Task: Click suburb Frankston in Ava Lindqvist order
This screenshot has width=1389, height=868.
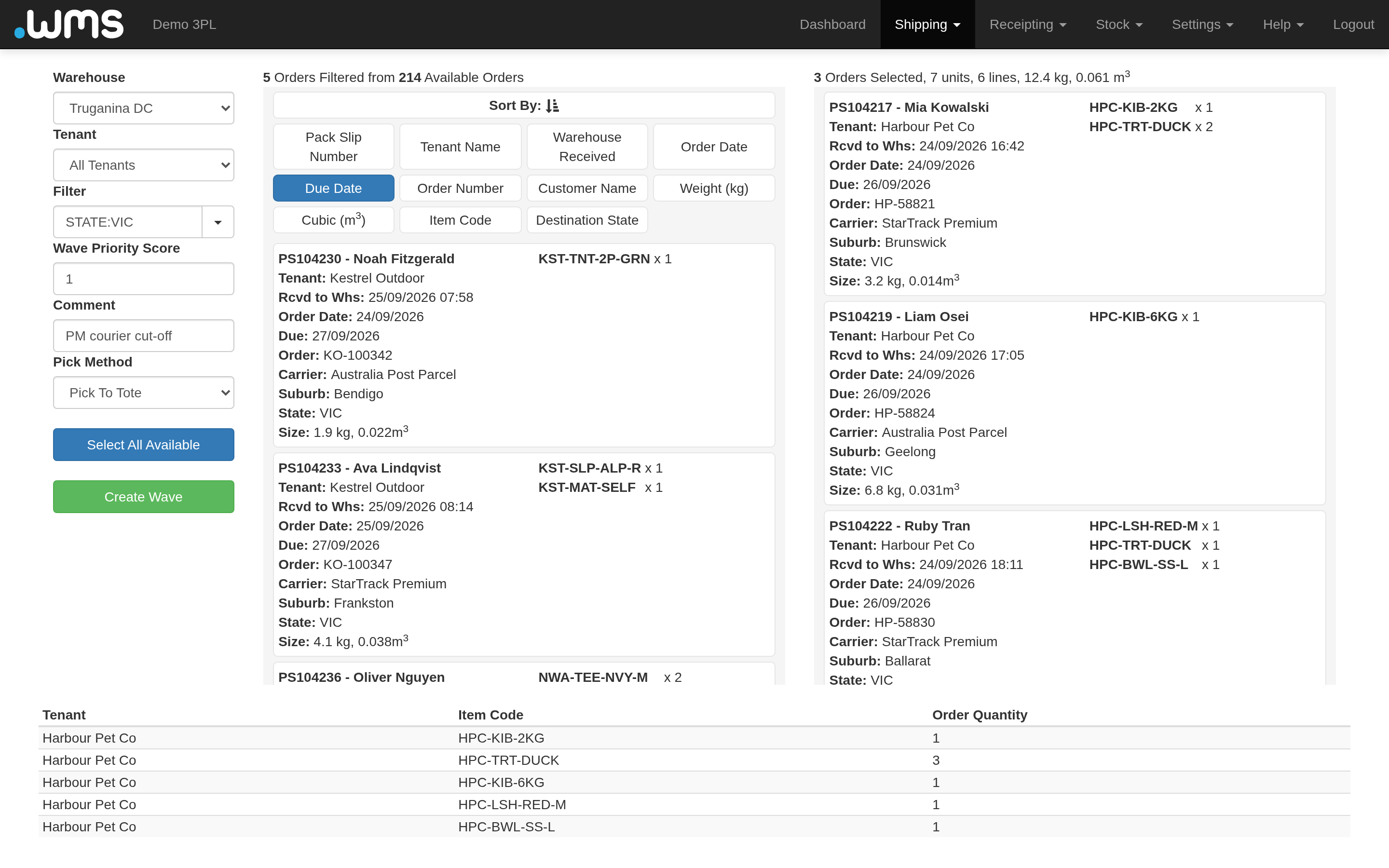Action: click(364, 603)
